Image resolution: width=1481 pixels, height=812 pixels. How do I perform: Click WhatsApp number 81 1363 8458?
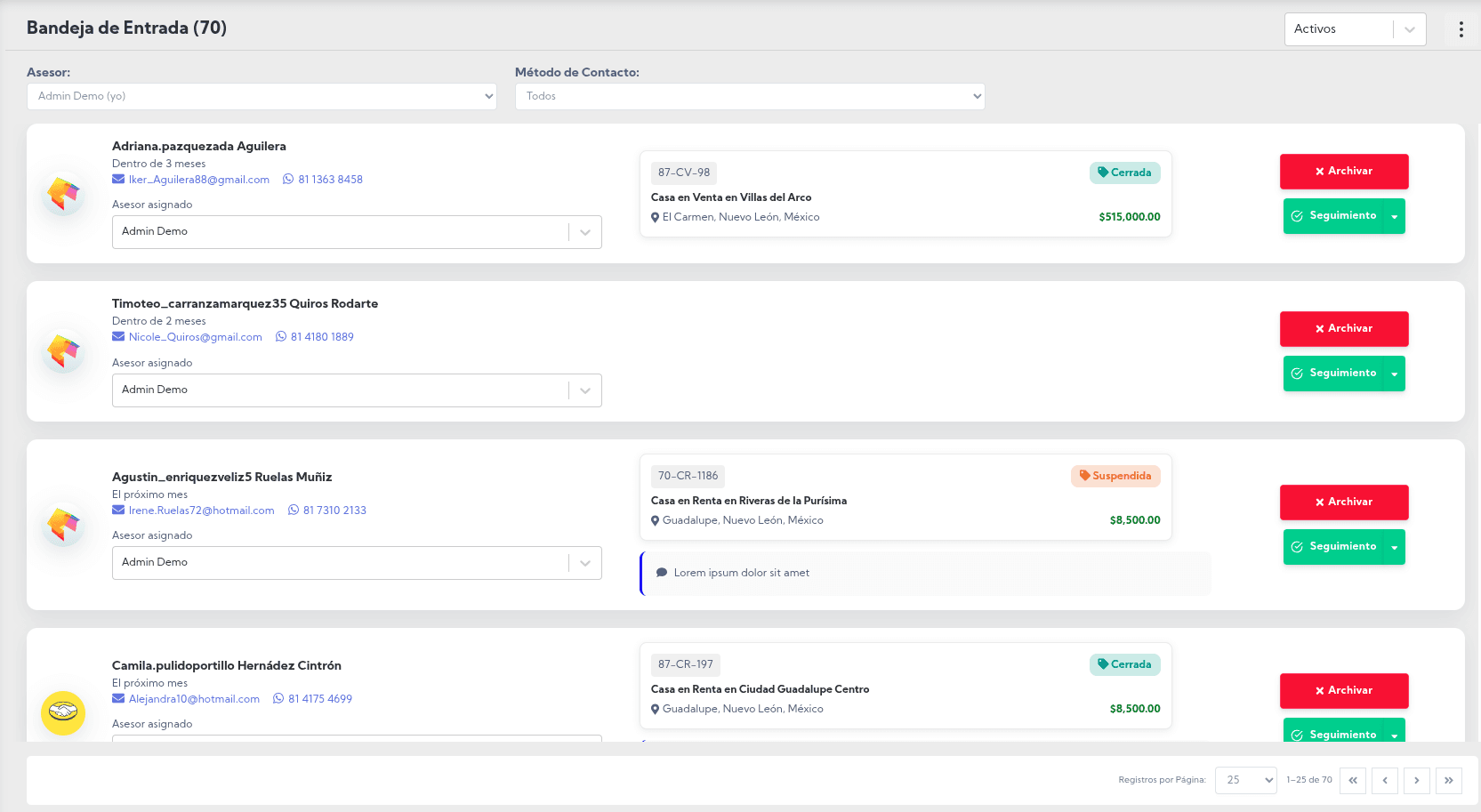pos(329,180)
